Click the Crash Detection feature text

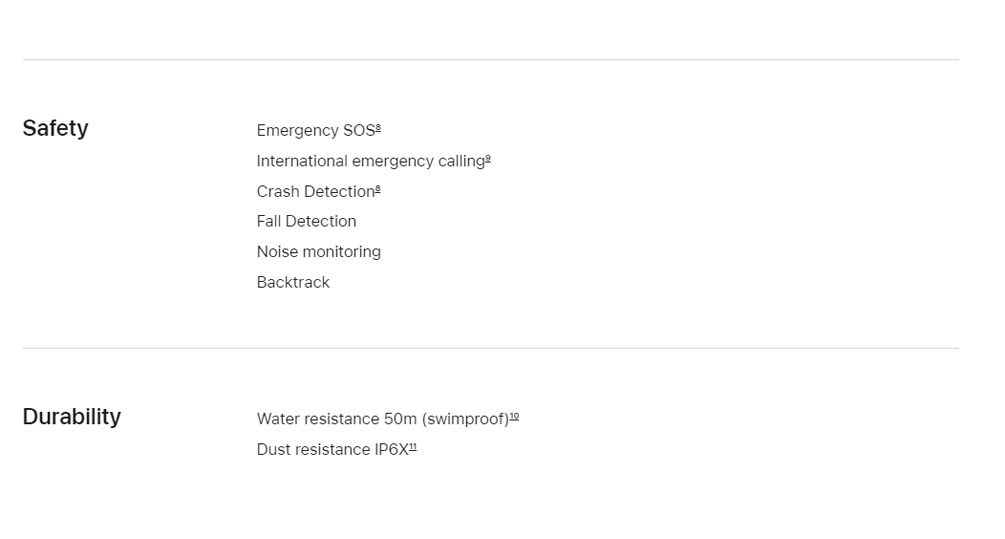[315, 192]
